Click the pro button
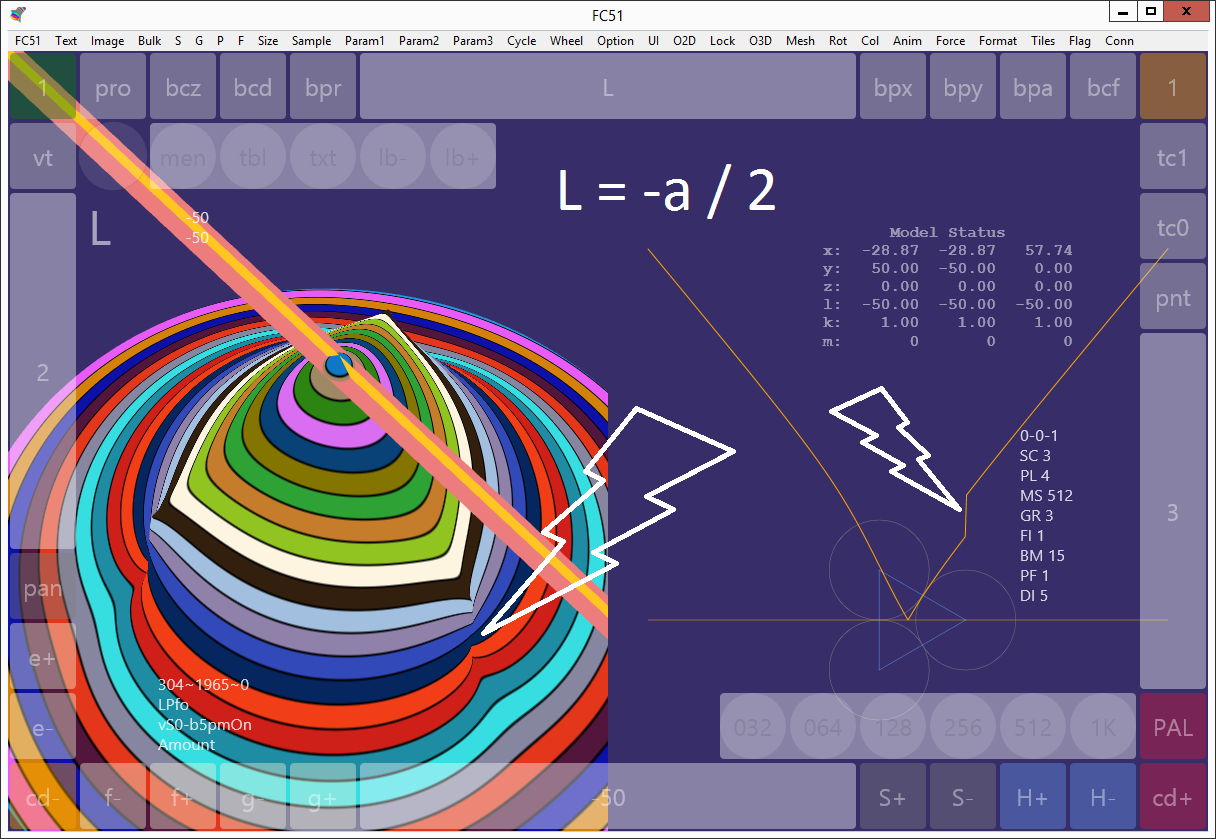 (113, 87)
